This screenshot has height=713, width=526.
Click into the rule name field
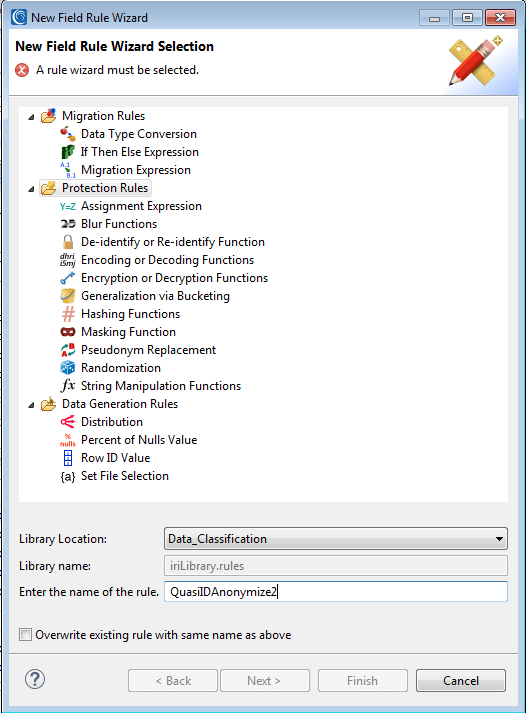pos(336,592)
